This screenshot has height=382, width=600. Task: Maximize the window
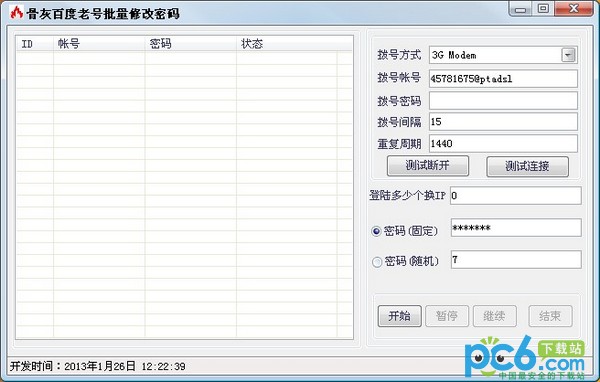[543, 9]
